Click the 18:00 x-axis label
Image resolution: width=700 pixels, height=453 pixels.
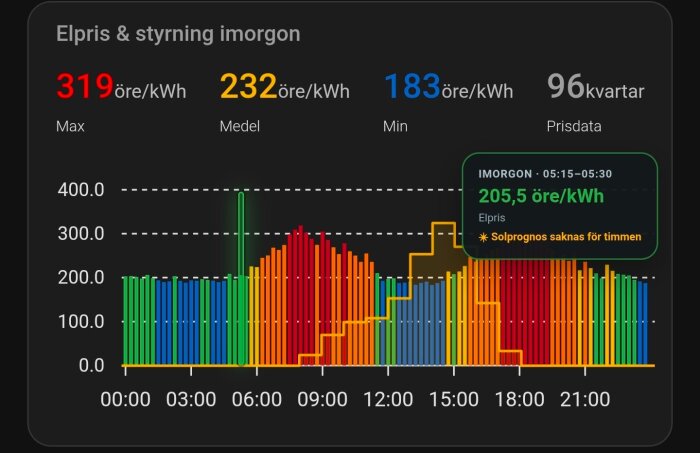pyautogui.click(x=519, y=399)
